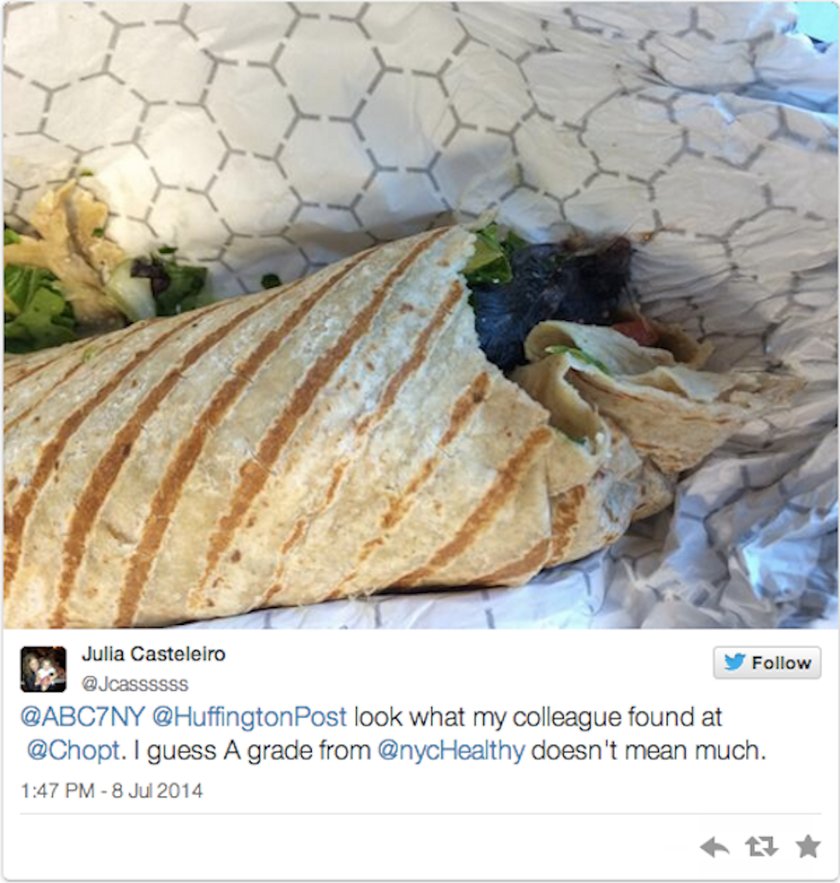Open Julia Casteleiro's profile avatar

point(43,669)
